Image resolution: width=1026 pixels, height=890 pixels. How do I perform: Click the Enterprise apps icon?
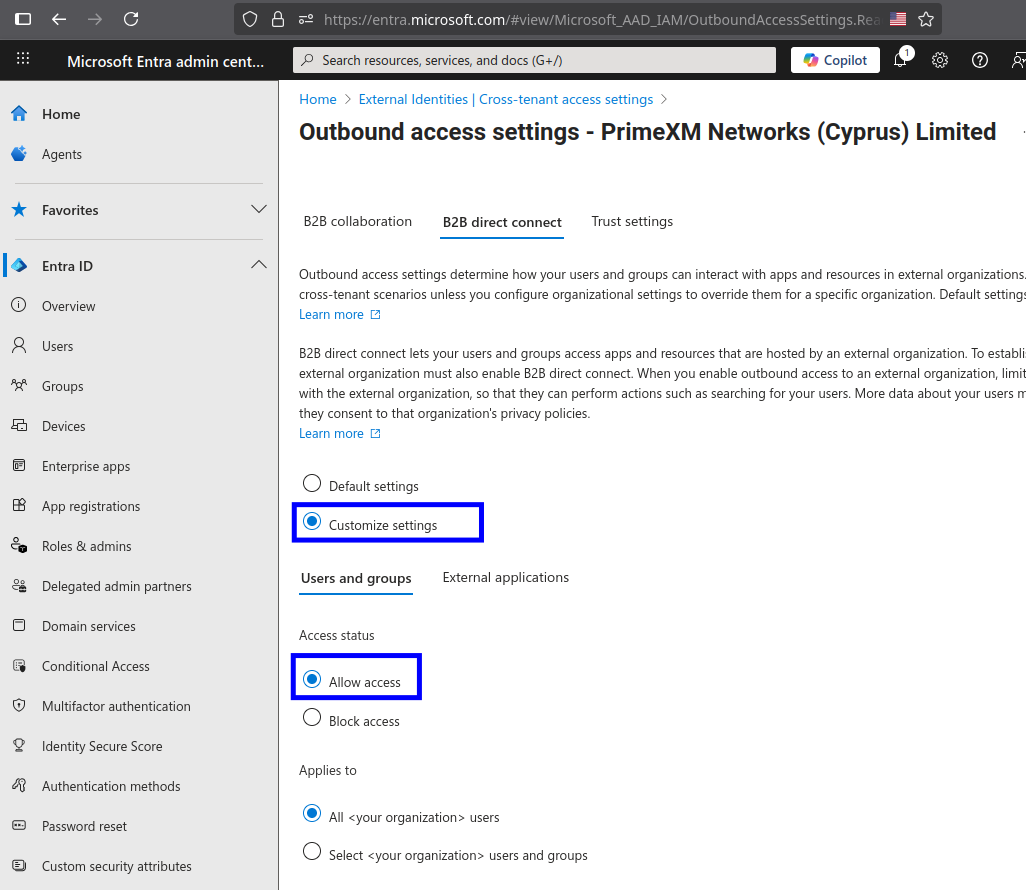[19, 465]
